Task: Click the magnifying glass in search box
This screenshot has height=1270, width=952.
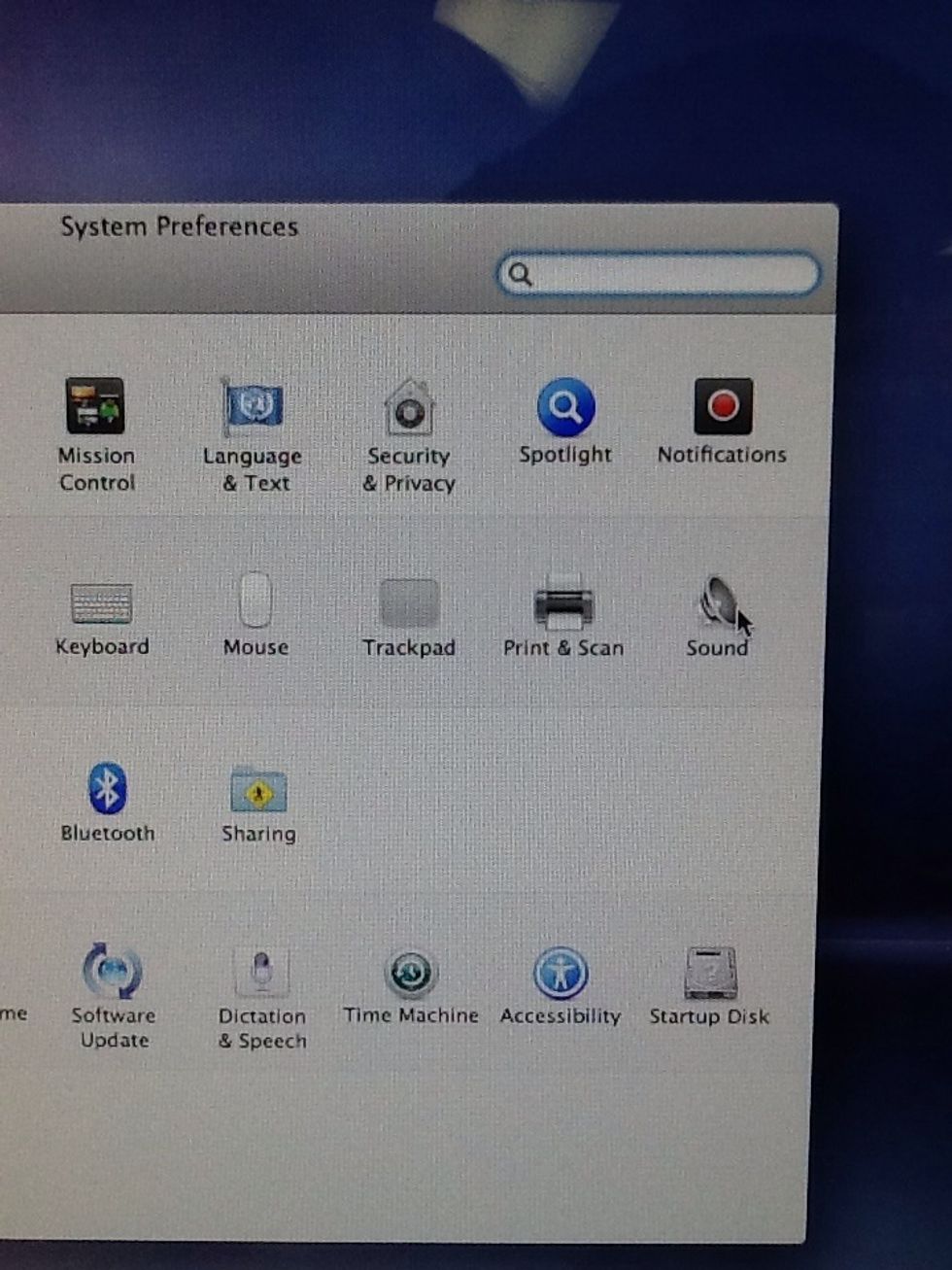Action: pyautogui.click(x=521, y=274)
